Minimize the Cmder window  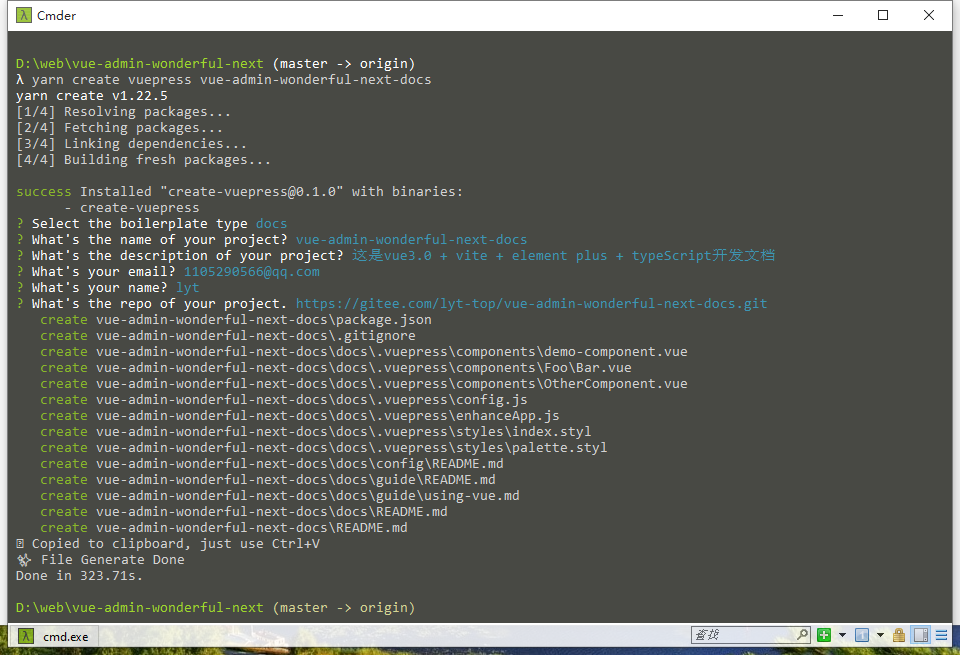coord(838,15)
